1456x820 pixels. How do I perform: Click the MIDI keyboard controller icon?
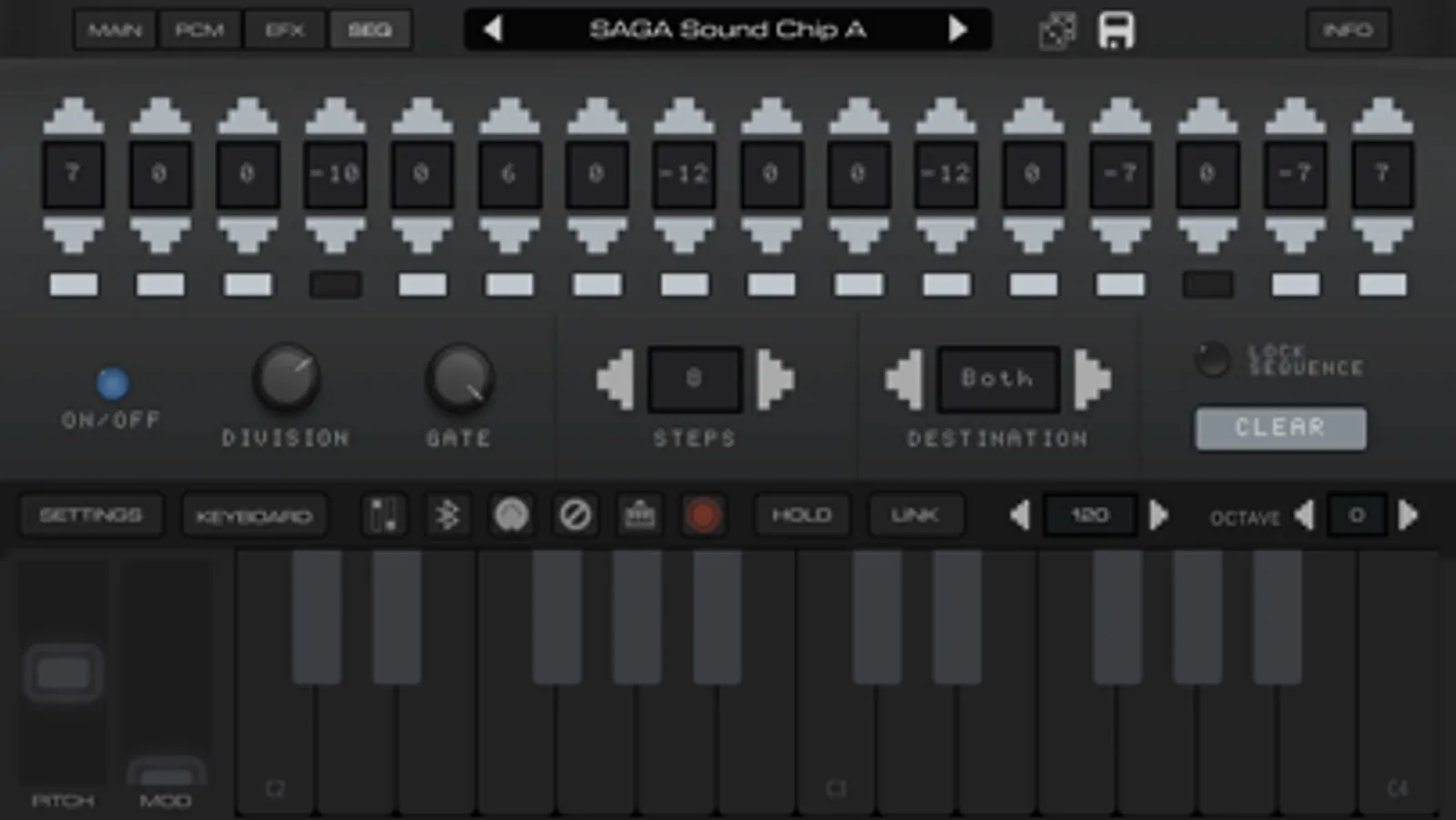(638, 516)
